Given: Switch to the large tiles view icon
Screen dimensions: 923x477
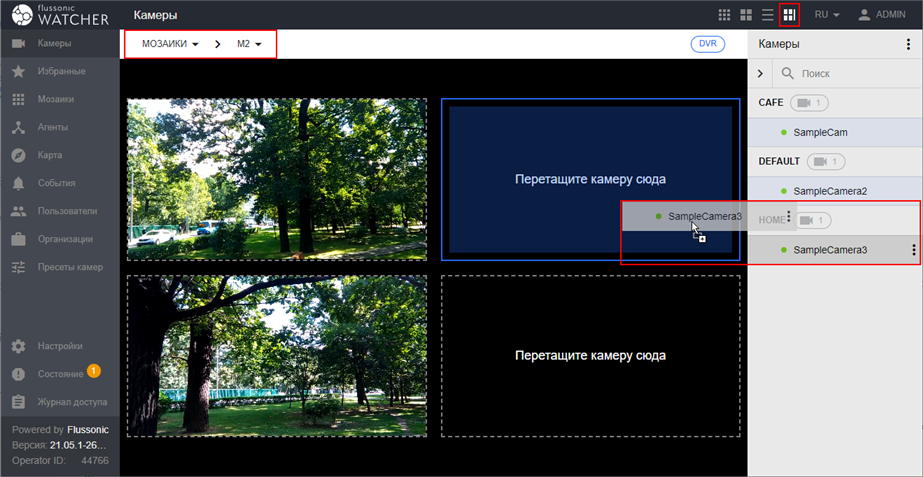Looking at the screenshot, I should pyautogui.click(x=746, y=15).
